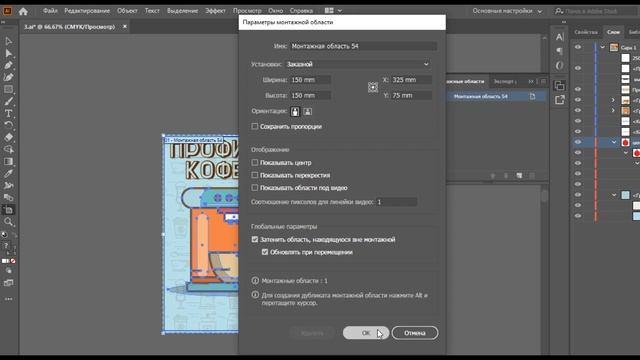Switch to the Экспорт panel tab

pyautogui.click(x=505, y=82)
